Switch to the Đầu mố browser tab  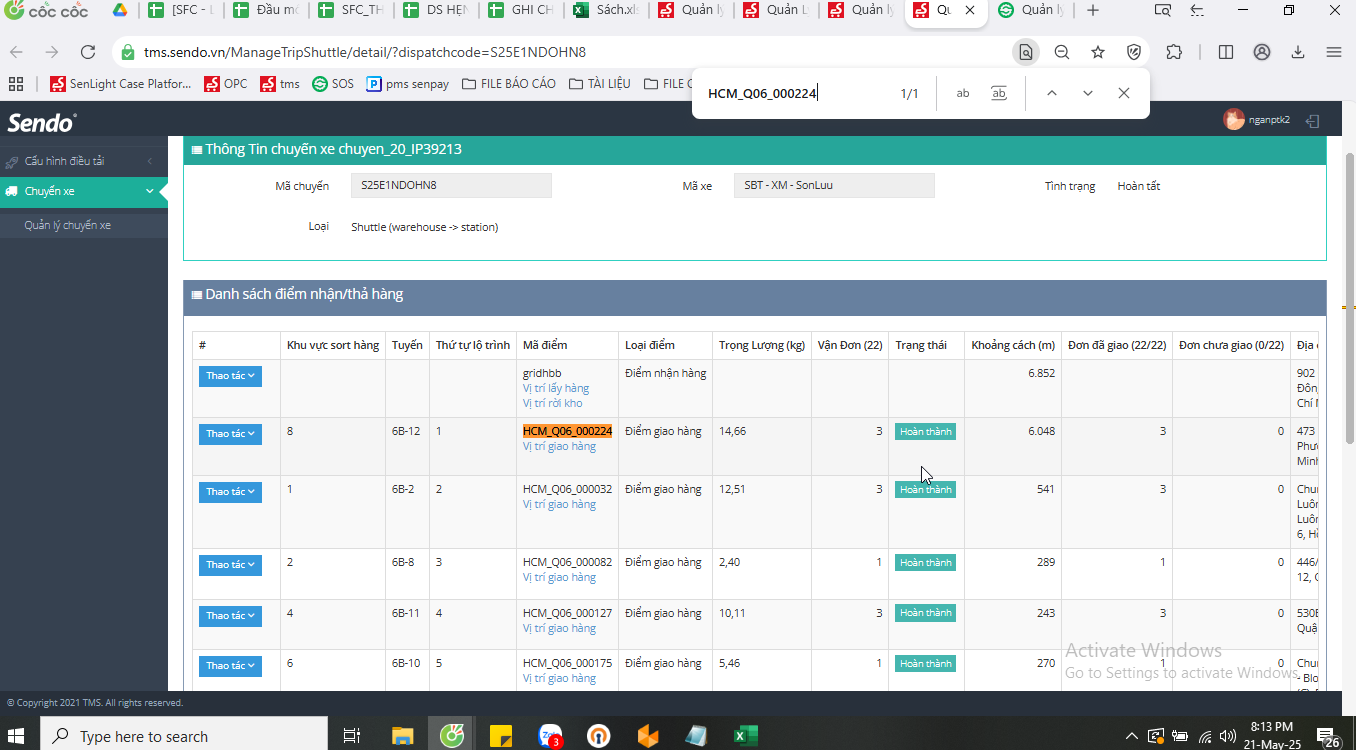pos(265,11)
